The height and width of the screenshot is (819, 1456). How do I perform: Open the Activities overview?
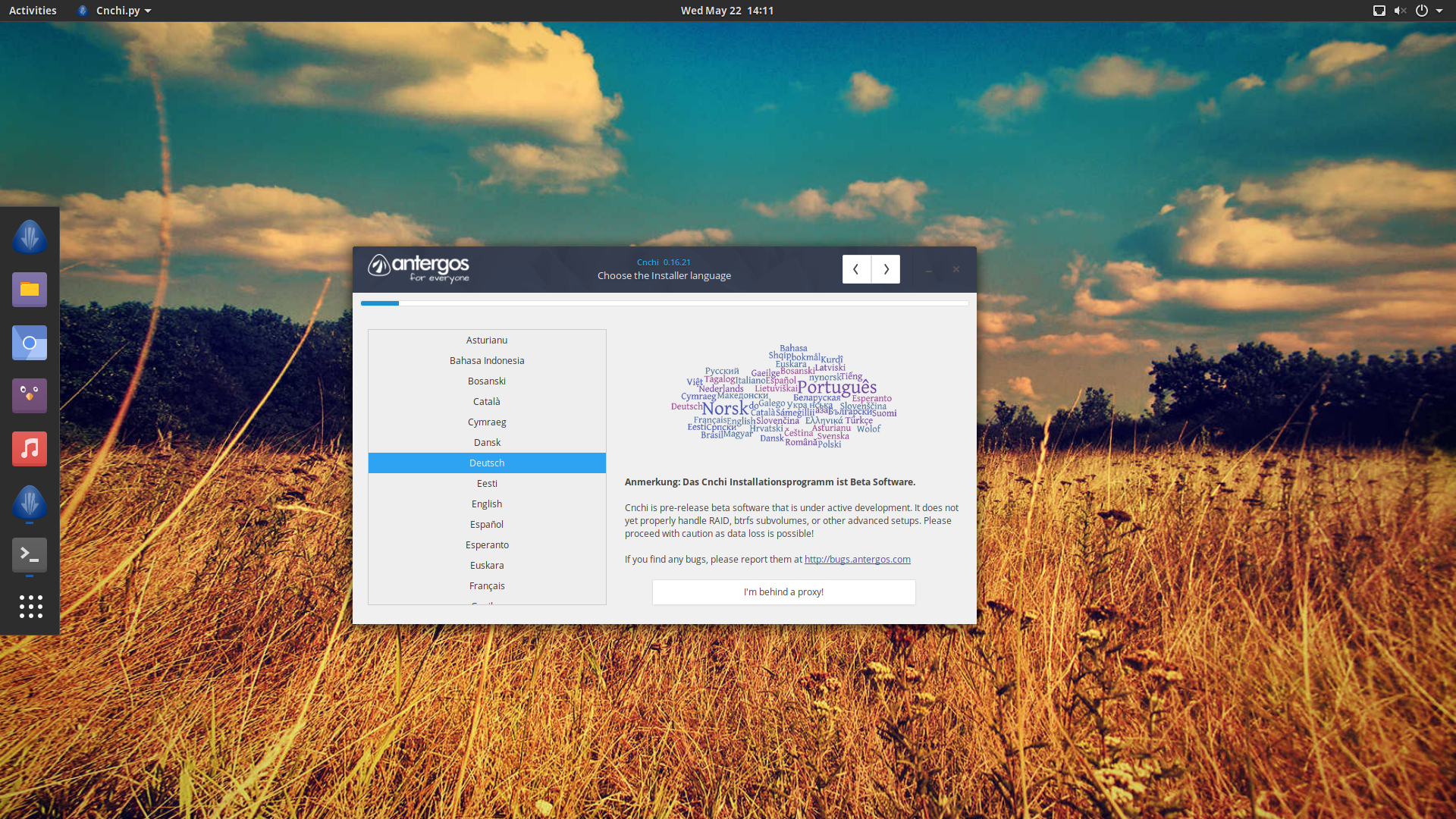(33, 11)
